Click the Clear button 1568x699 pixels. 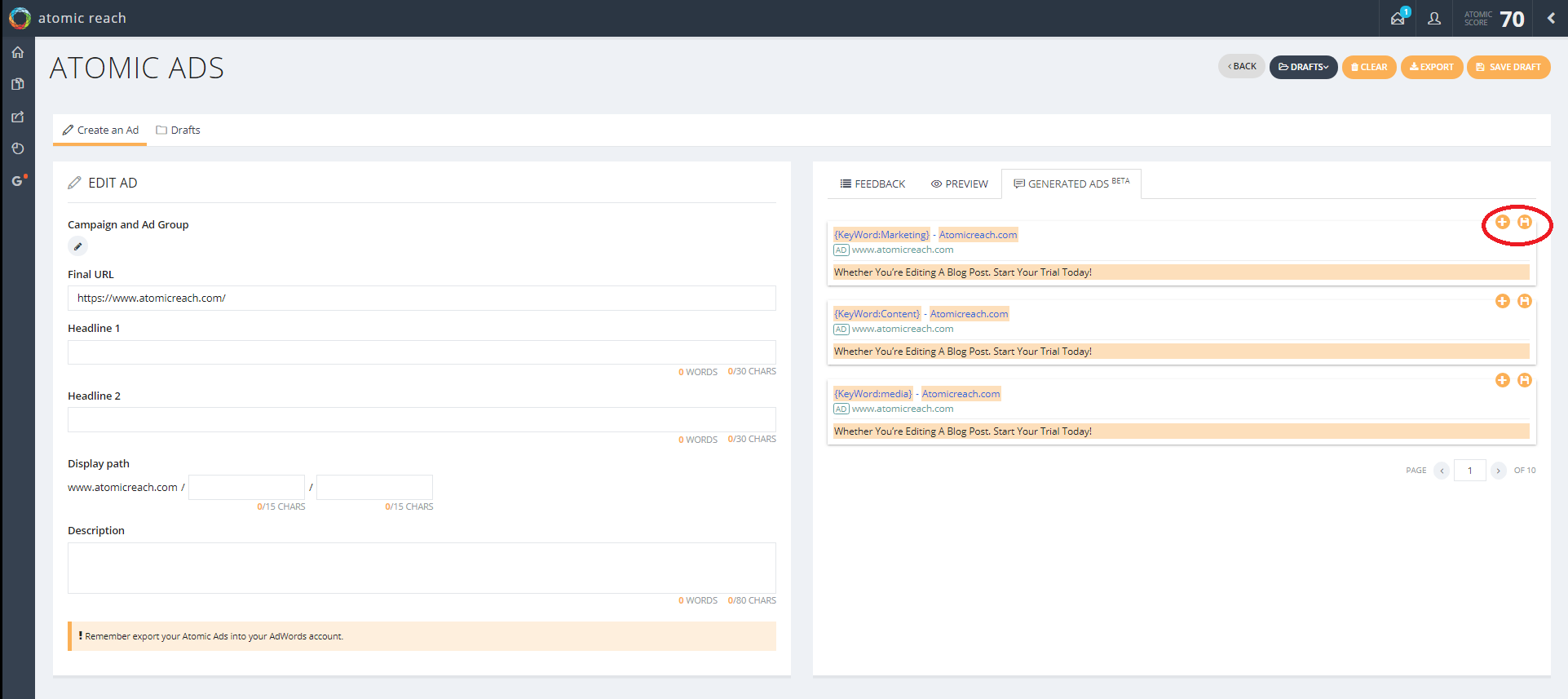click(1369, 67)
